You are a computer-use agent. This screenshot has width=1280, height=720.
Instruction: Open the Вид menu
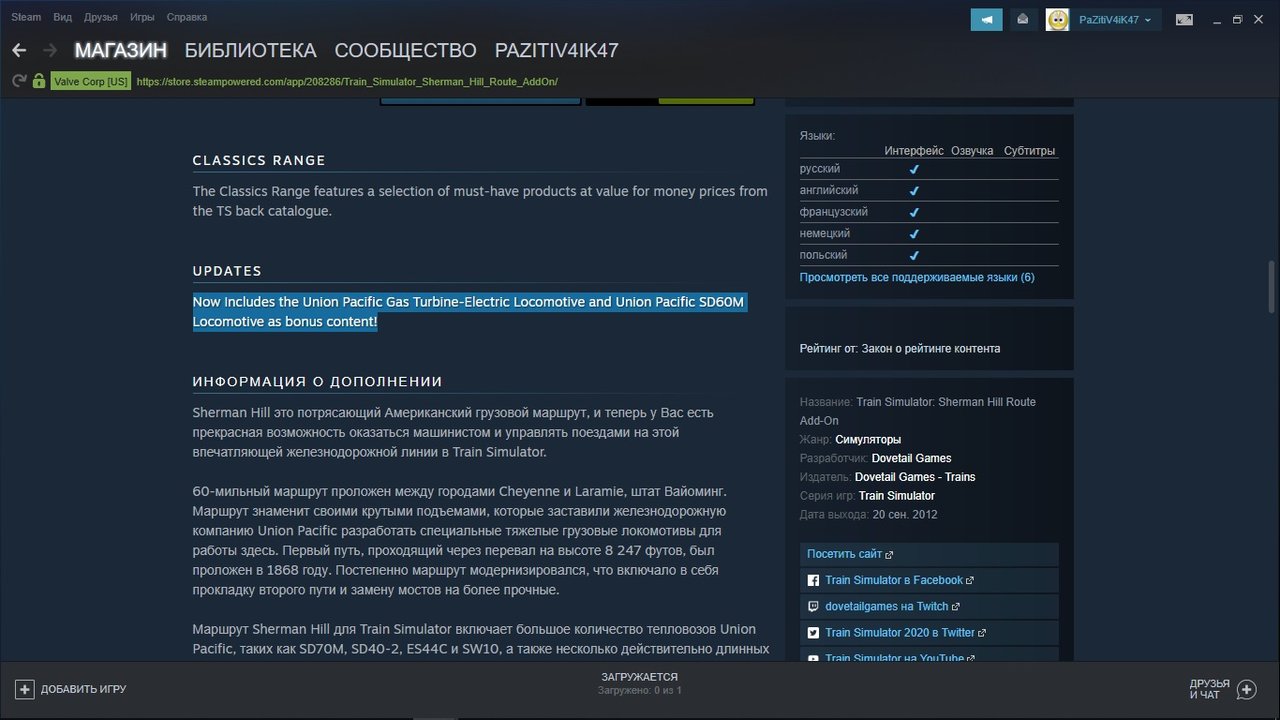[62, 17]
